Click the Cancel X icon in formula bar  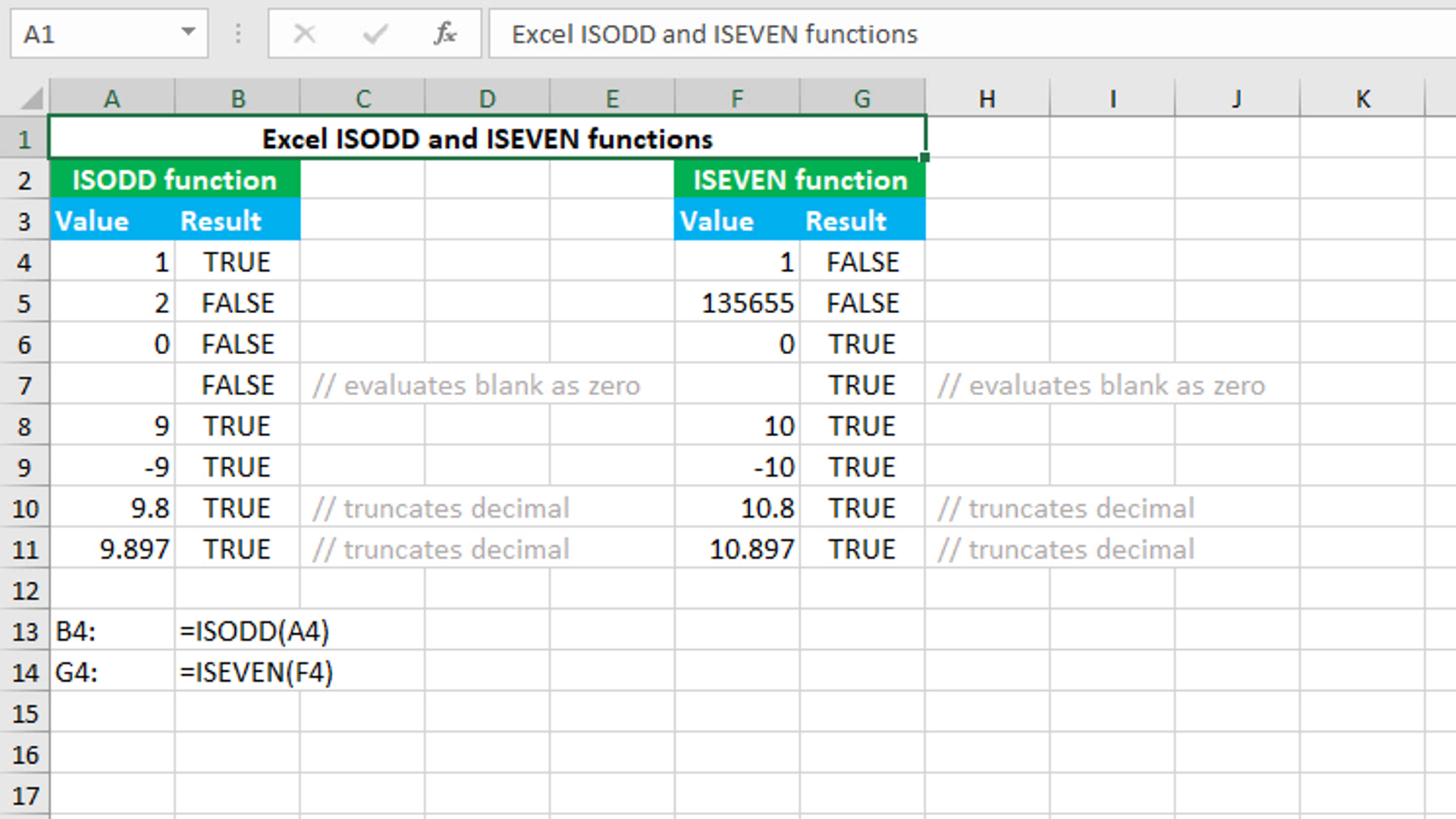point(304,34)
